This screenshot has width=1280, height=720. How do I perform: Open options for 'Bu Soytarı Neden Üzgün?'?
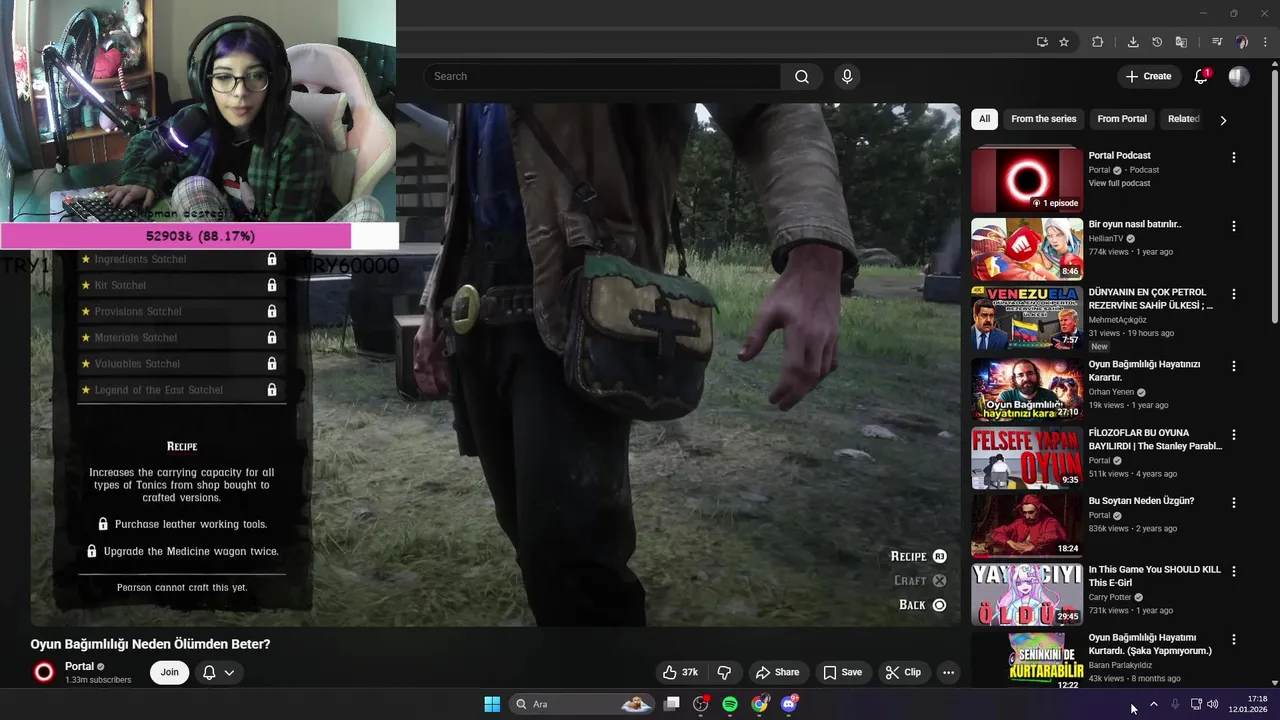[1234, 503]
